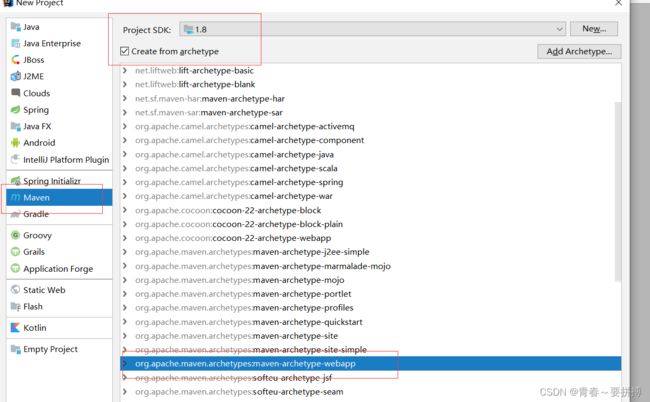This screenshot has width=650, height=402.
Task: Choose Android project type label
Action: 39,143
